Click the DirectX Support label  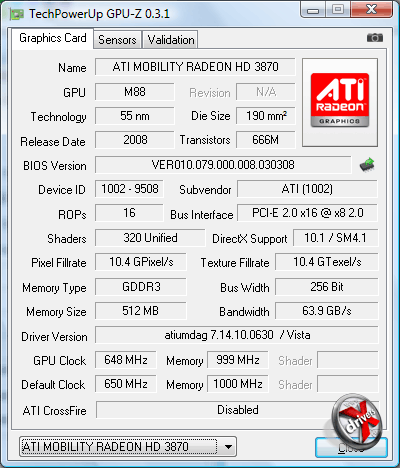(250, 239)
